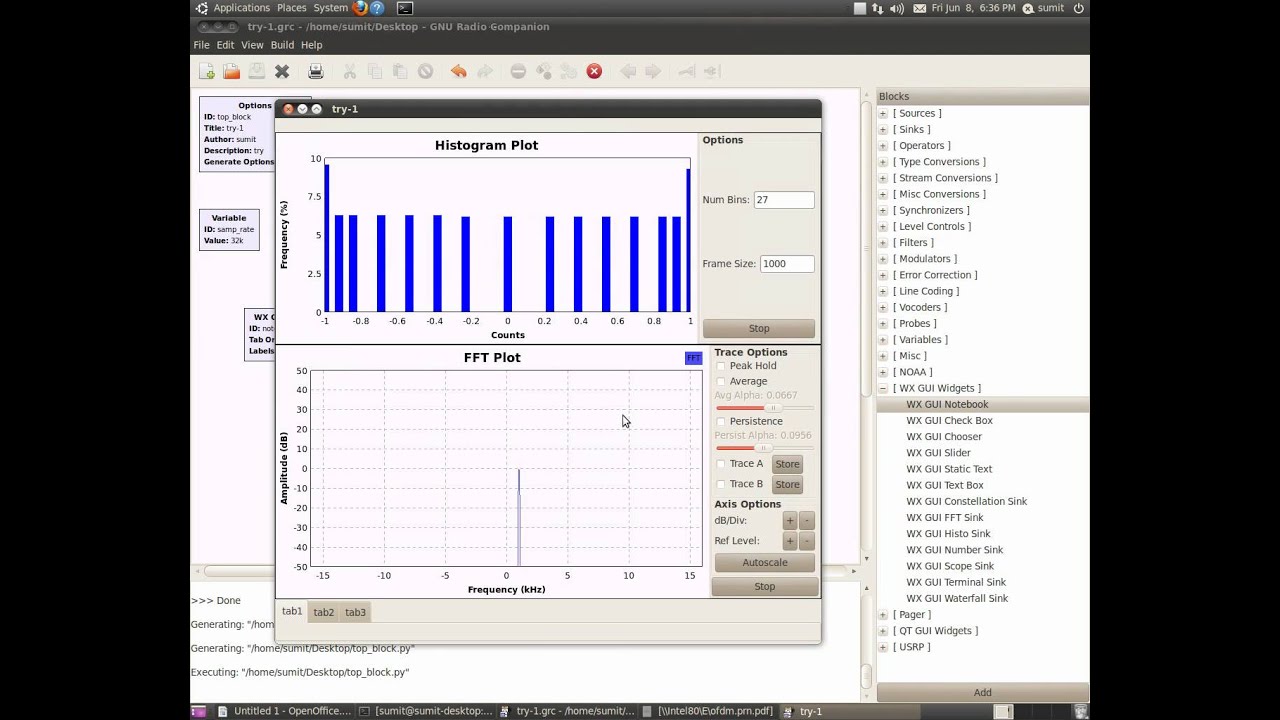Click the Print toolbar icon
This screenshot has height=720, width=1280.
[x=316, y=71]
